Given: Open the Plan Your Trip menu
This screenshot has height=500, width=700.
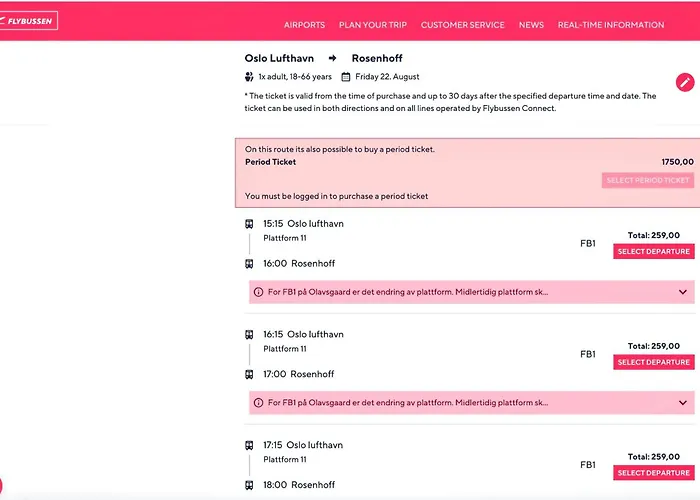Looking at the screenshot, I should click(373, 25).
